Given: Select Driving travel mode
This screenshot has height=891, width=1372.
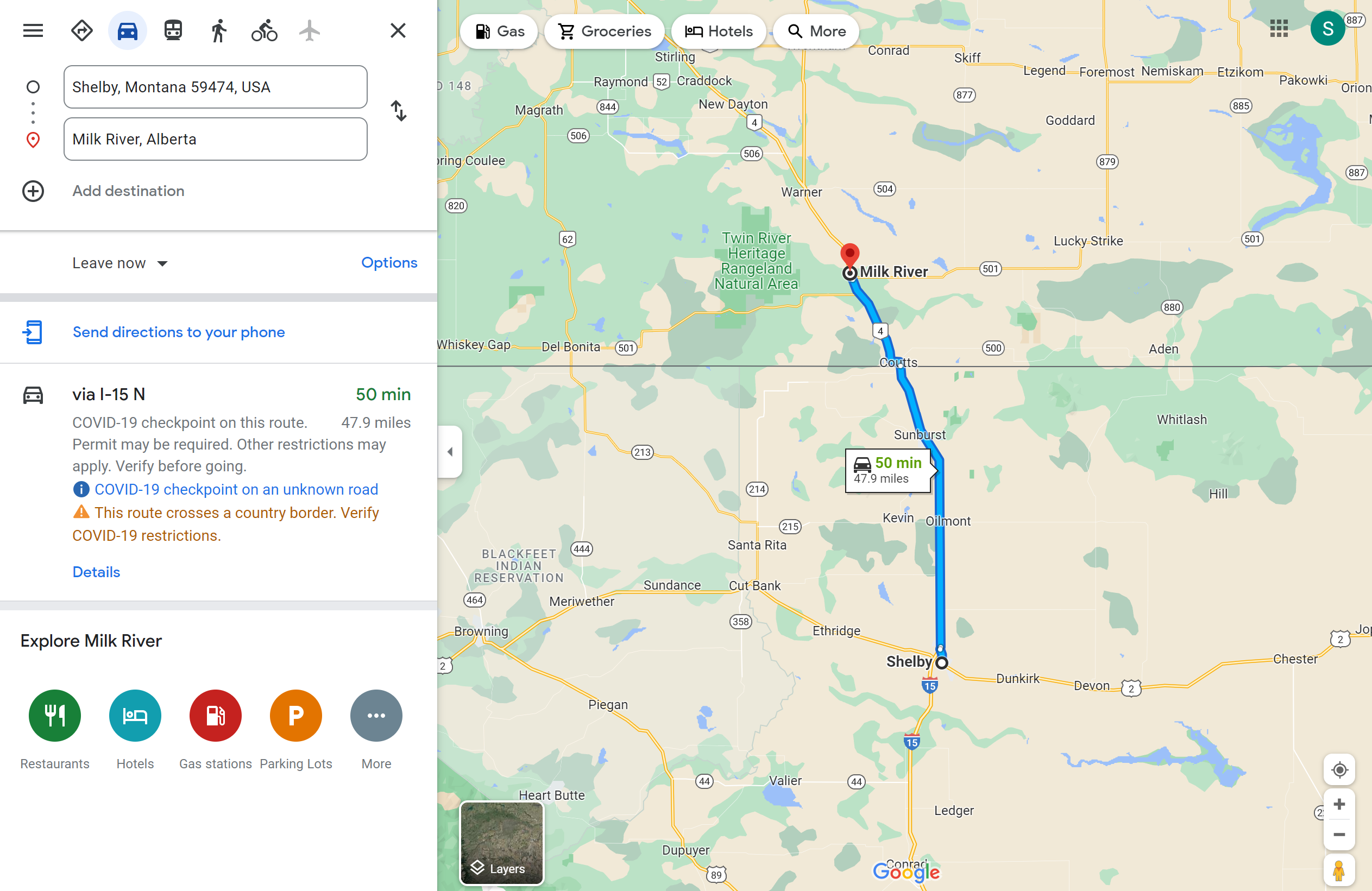Looking at the screenshot, I should click(x=128, y=30).
